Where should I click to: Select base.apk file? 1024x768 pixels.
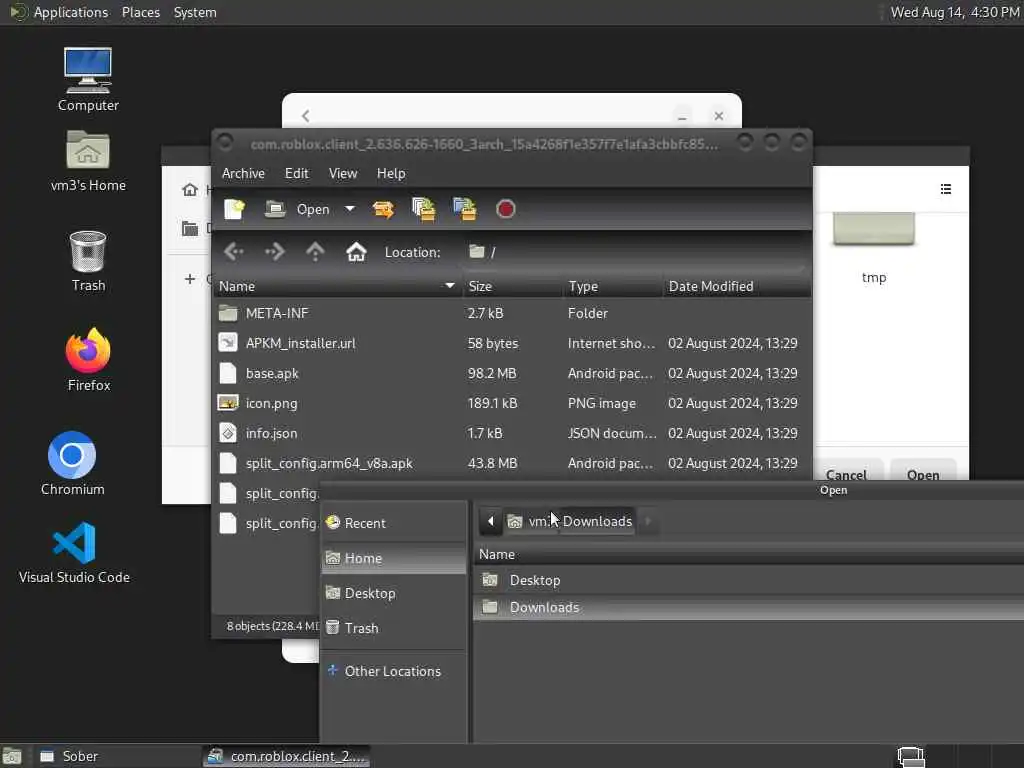pyautogui.click(x=513, y=373)
